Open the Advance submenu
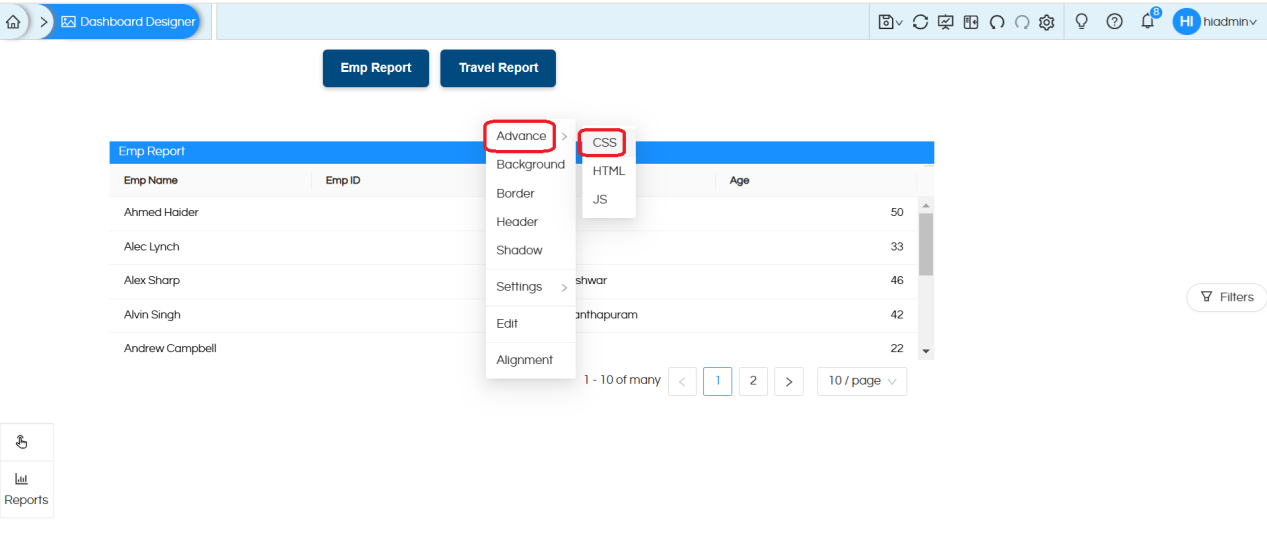 tap(530, 136)
